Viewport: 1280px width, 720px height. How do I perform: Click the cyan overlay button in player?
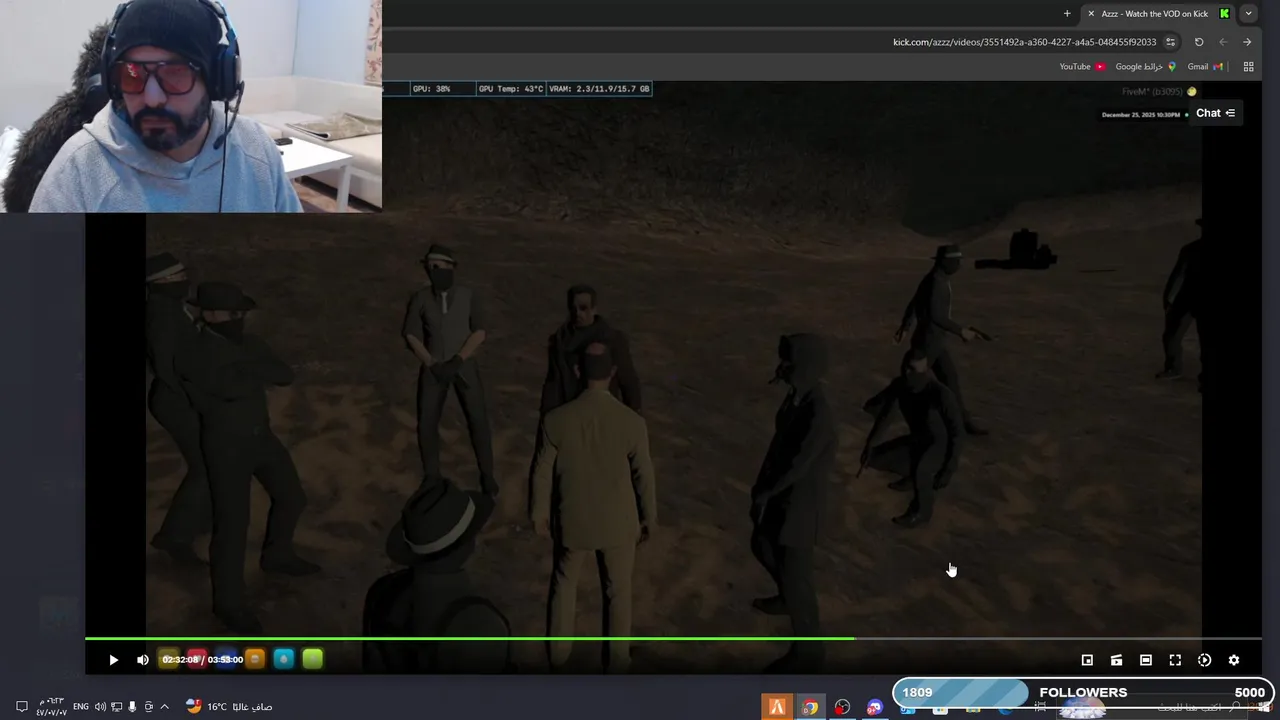click(284, 659)
